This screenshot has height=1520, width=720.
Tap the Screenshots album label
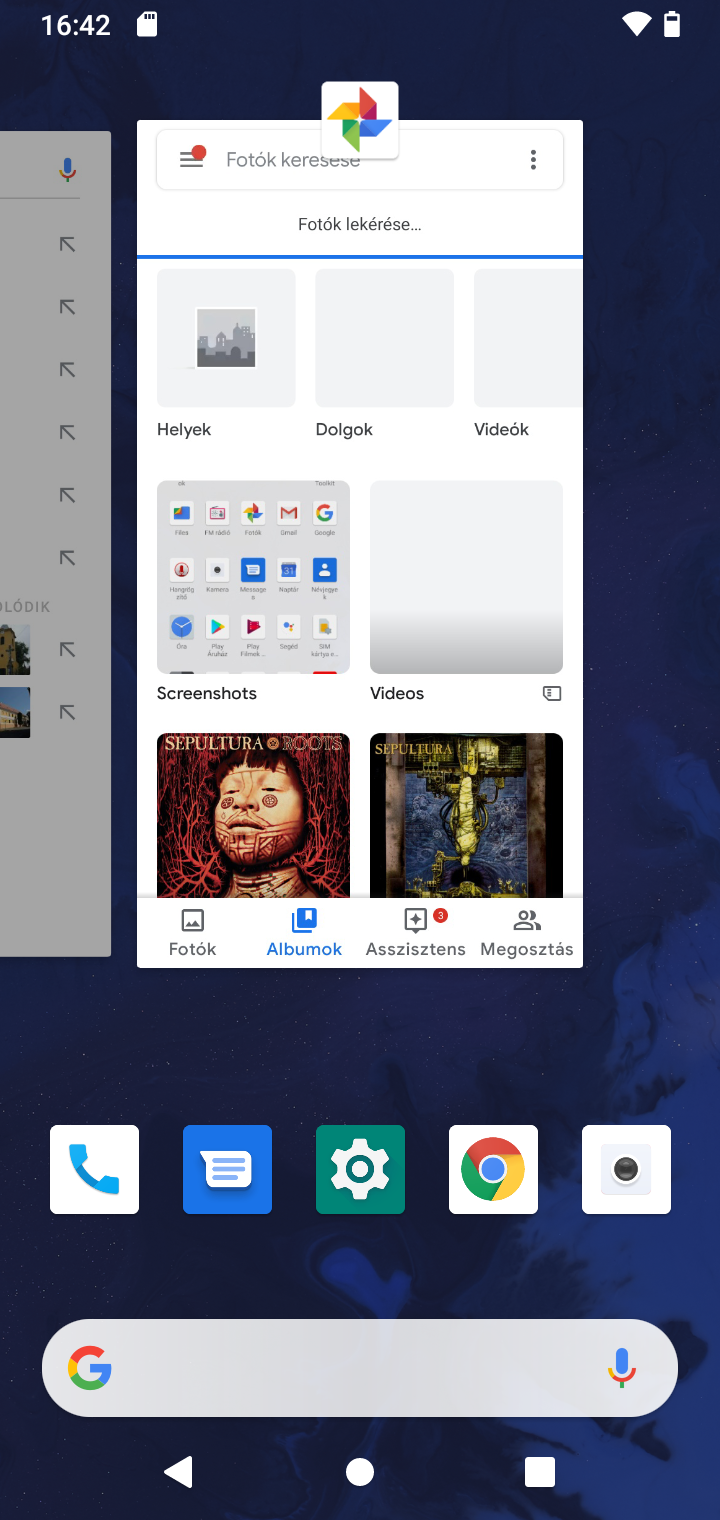[x=207, y=693]
